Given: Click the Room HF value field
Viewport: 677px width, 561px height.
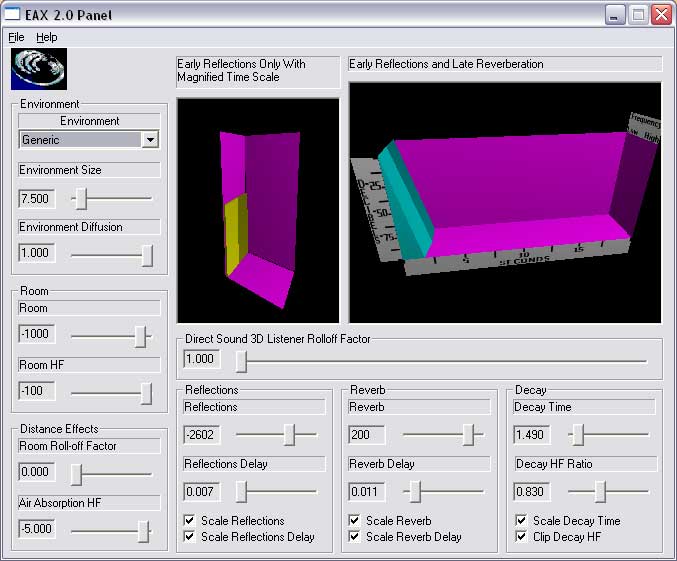Looking at the screenshot, I should pos(37,391).
